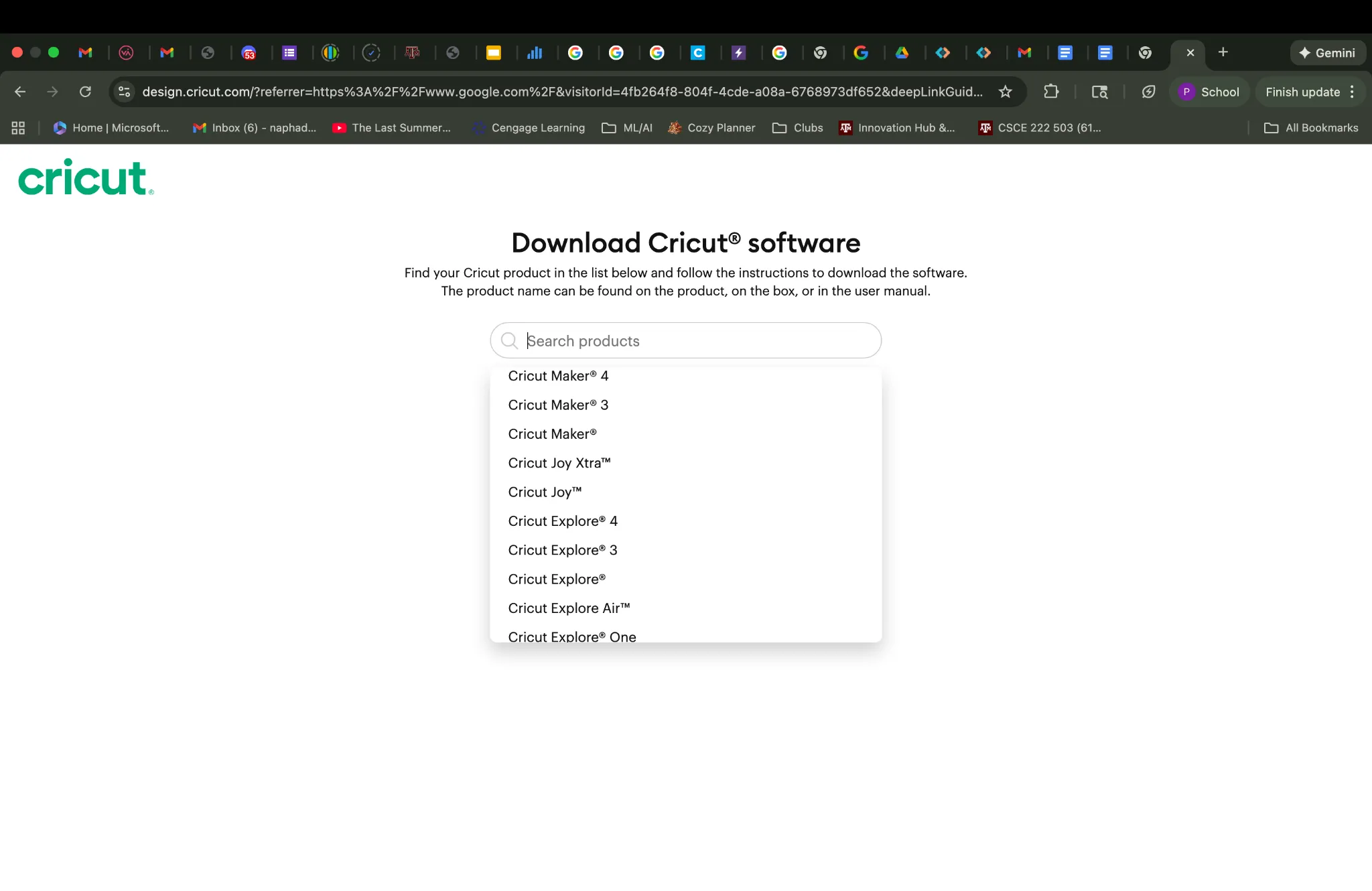Click the green Cricut logo
Image resolution: width=1372 pixels, height=891 pixels.
point(86,177)
